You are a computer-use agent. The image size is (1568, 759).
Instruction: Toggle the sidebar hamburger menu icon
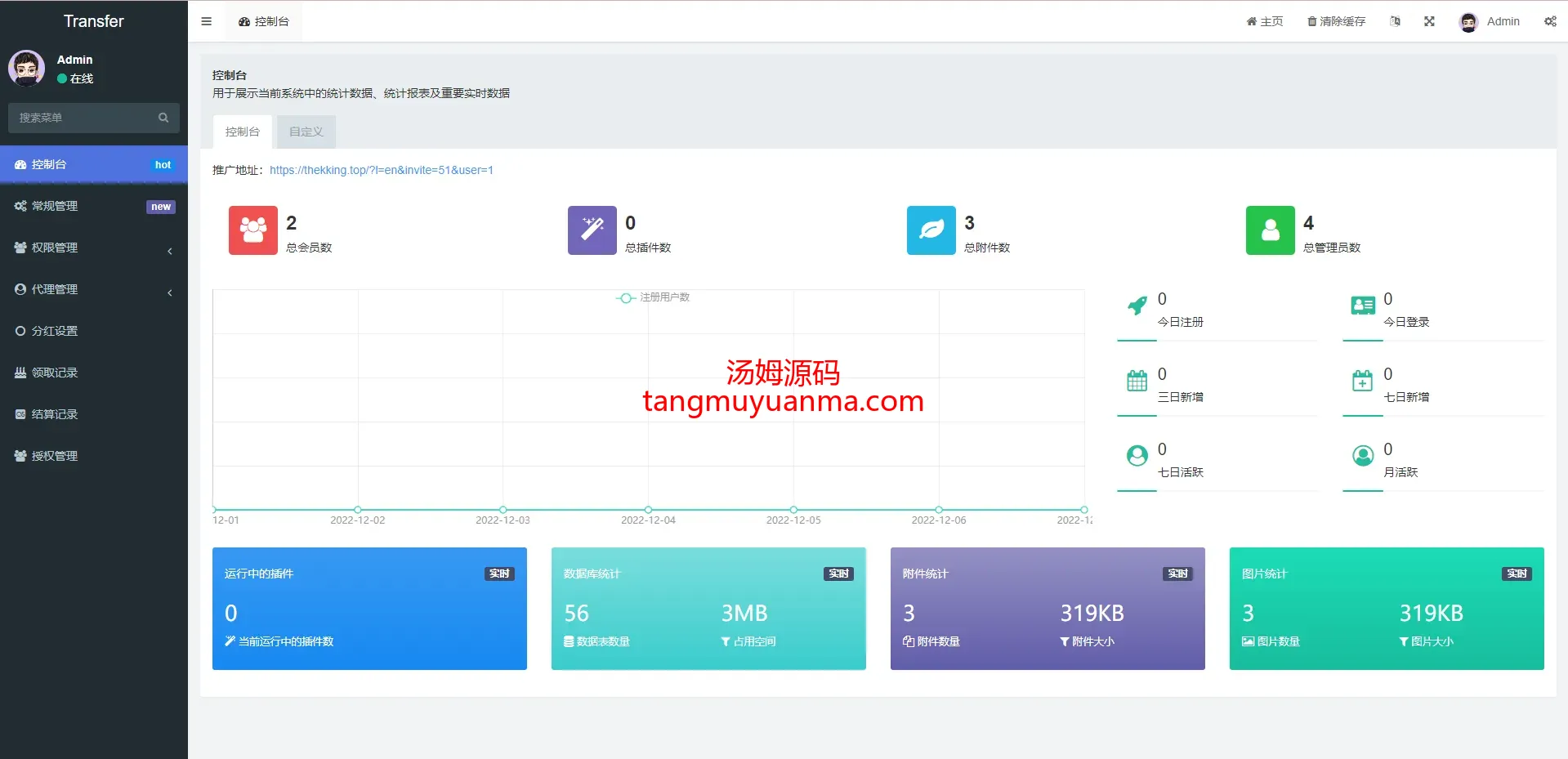206,21
